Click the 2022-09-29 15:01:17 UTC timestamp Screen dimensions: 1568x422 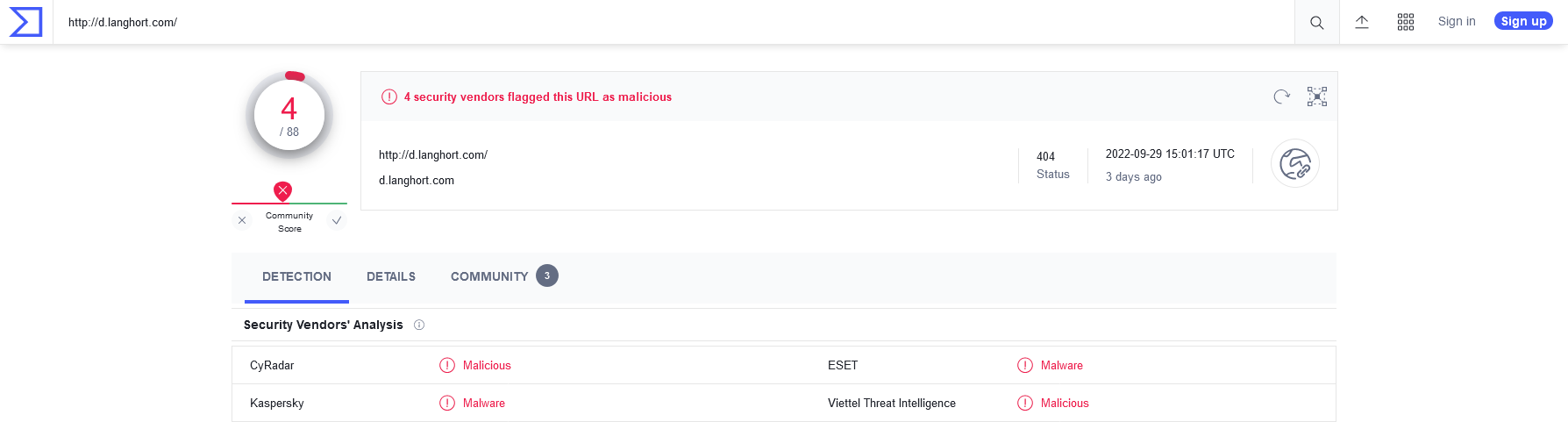(1170, 154)
